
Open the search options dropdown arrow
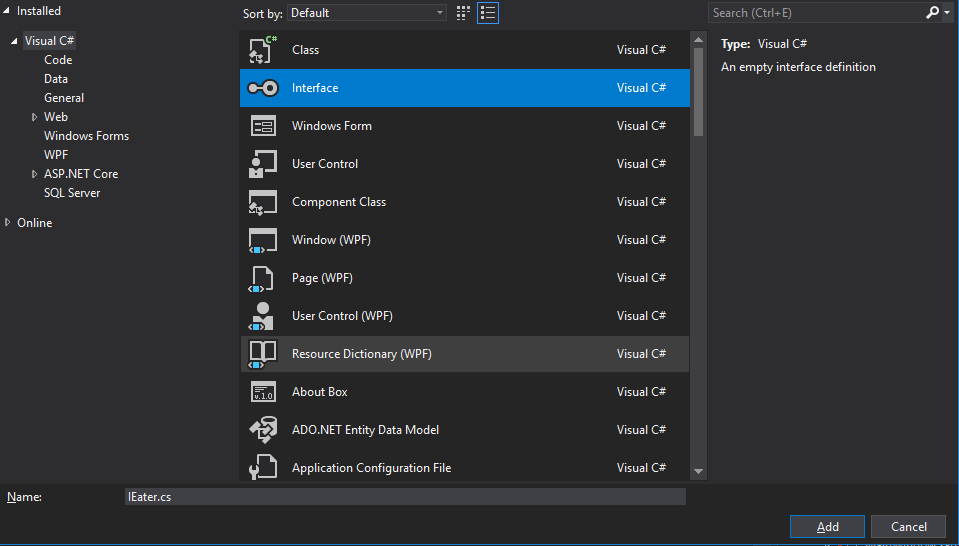coord(947,13)
